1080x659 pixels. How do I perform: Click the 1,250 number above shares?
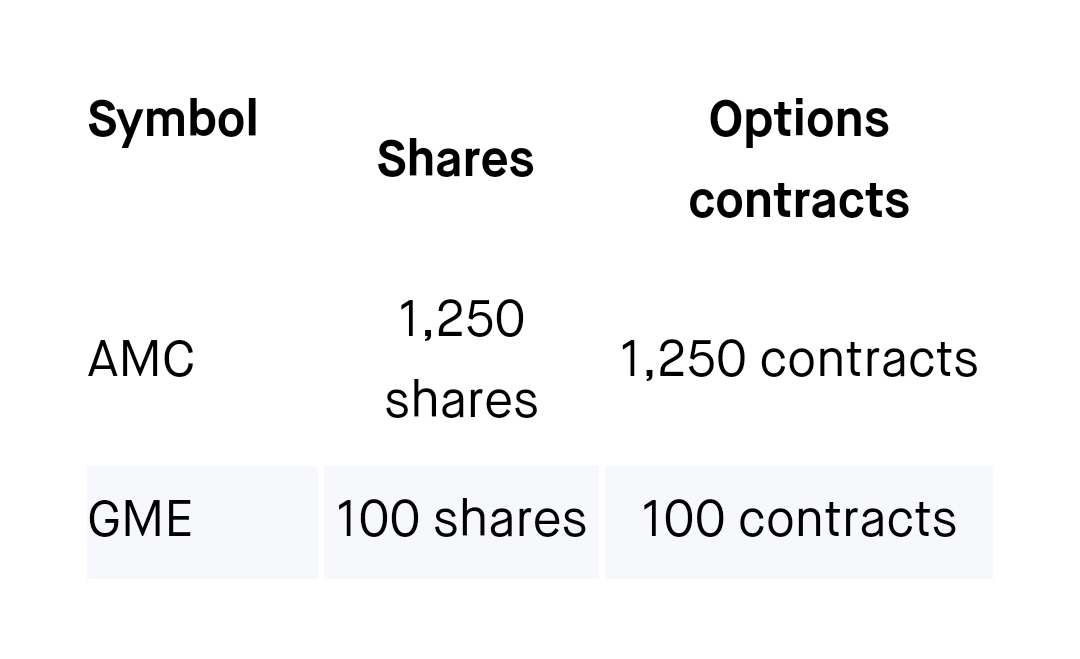point(461,320)
